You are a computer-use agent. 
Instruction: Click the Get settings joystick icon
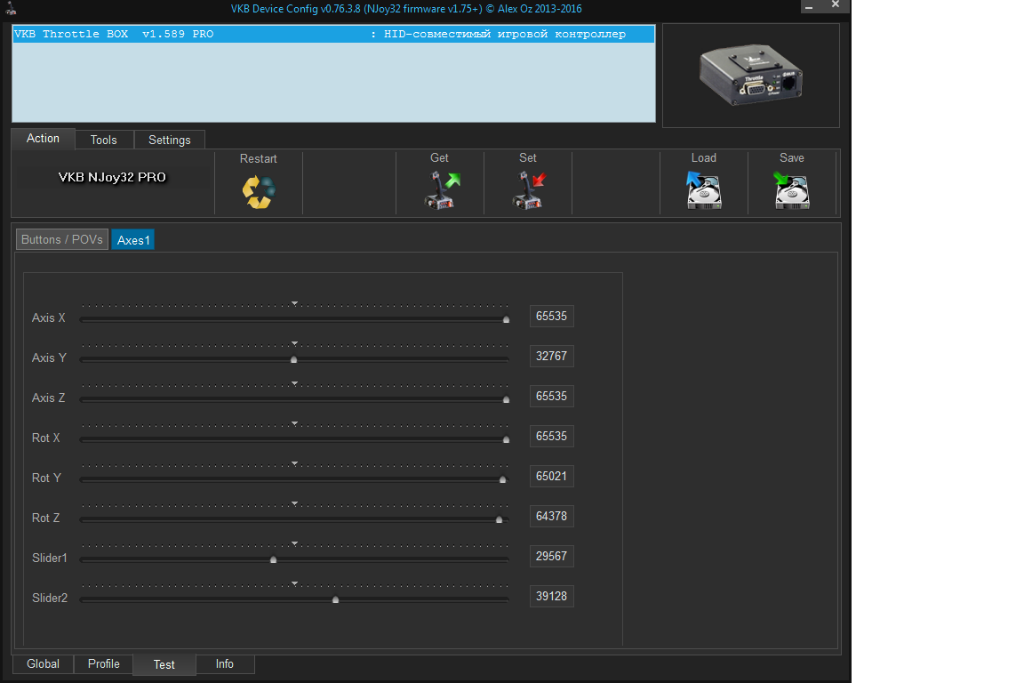tap(442, 190)
